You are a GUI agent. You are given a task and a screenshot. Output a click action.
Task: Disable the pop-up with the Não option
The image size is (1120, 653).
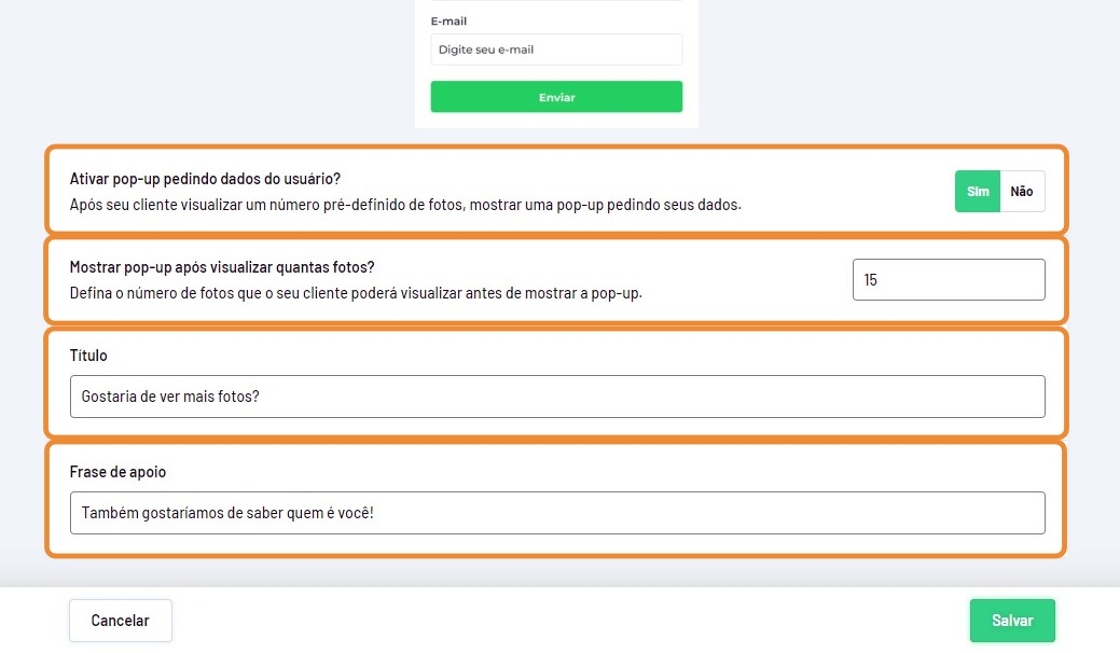(x=1021, y=191)
